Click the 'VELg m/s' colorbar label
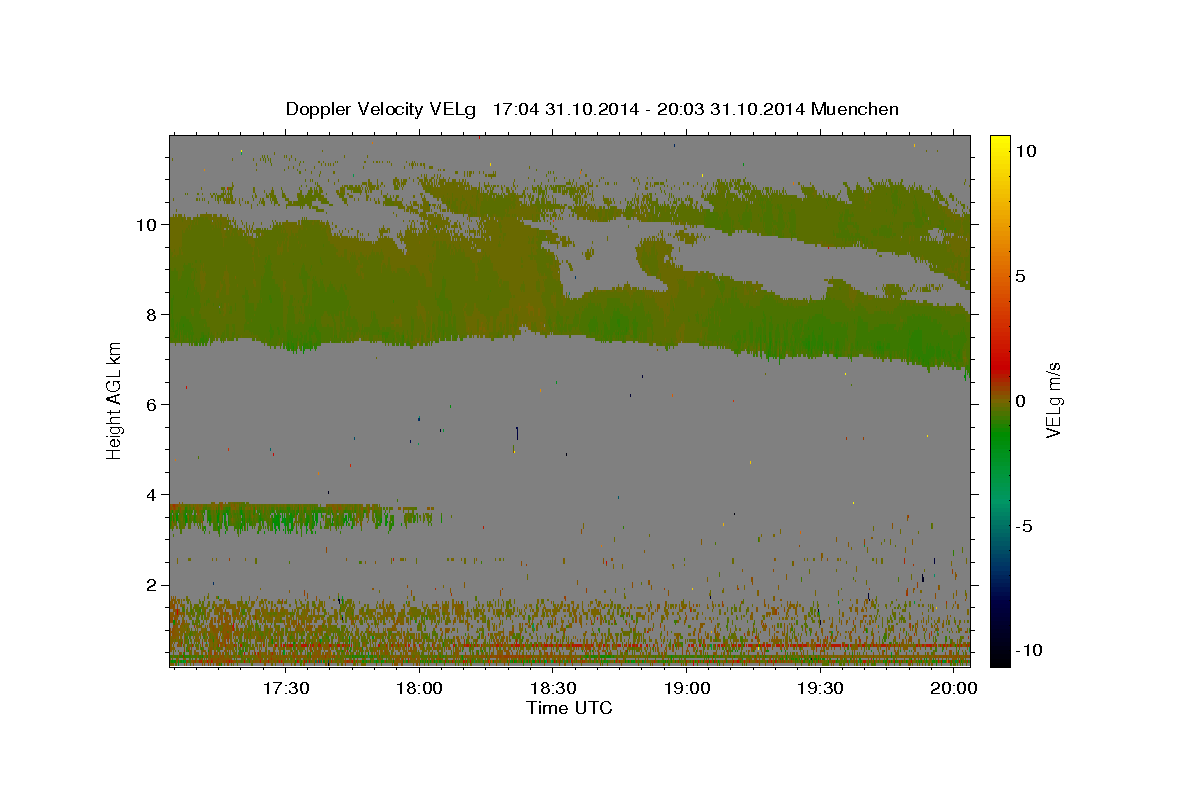Image resolution: width=1200 pixels, height=800 pixels. pos(1052,401)
